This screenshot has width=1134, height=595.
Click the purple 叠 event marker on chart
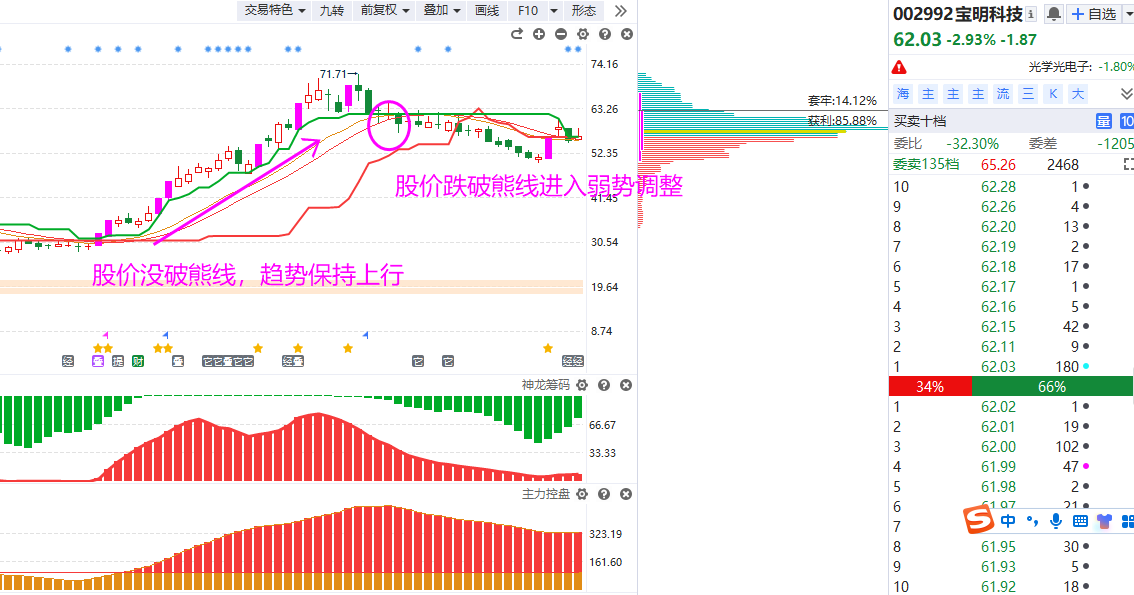pyautogui.click(x=98, y=361)
